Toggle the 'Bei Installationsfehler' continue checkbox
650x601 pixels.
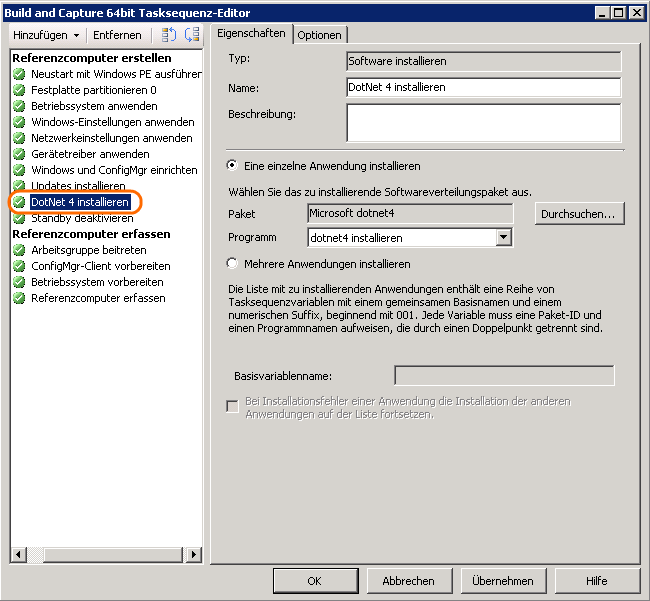coord(233,402)
